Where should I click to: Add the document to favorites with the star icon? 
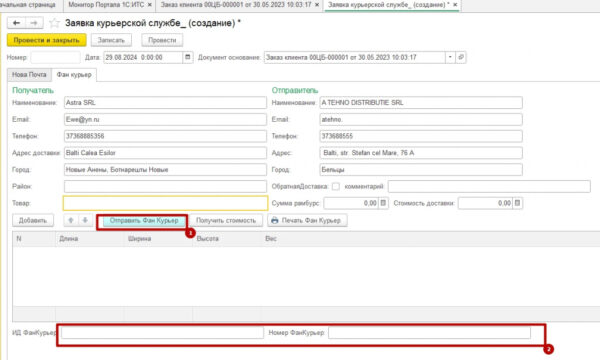[54, 23]
